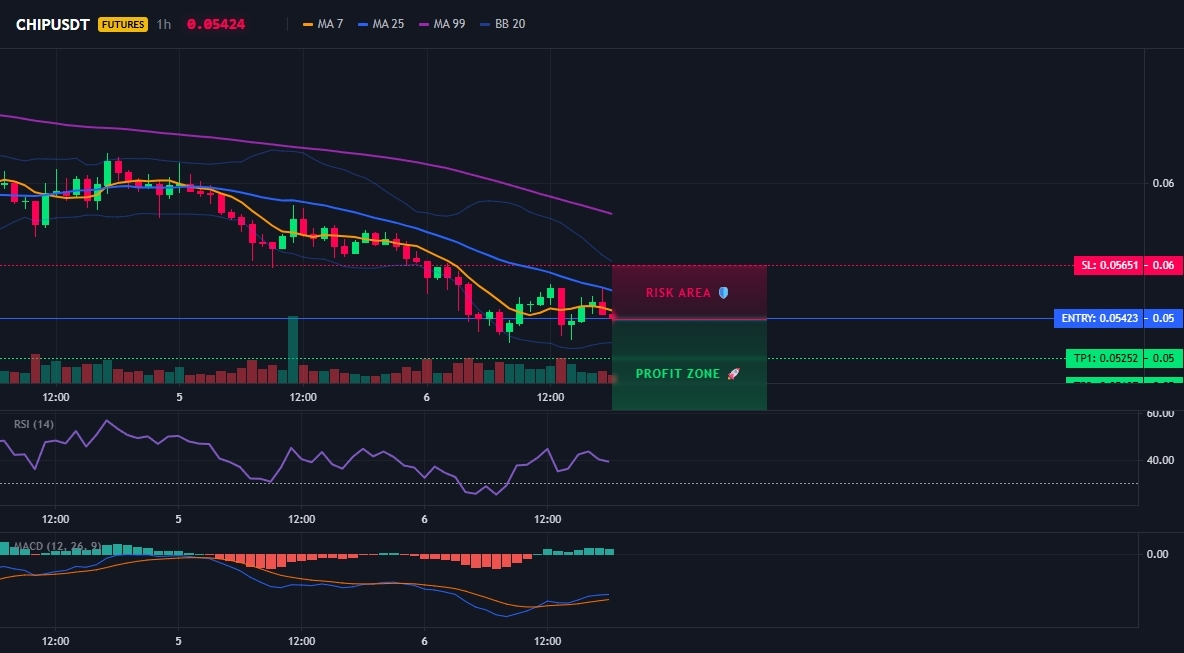This screenshot has width=1184, height=653.
Task: Click the 0.00 level on MACD axis
Action: [1158, 554]
